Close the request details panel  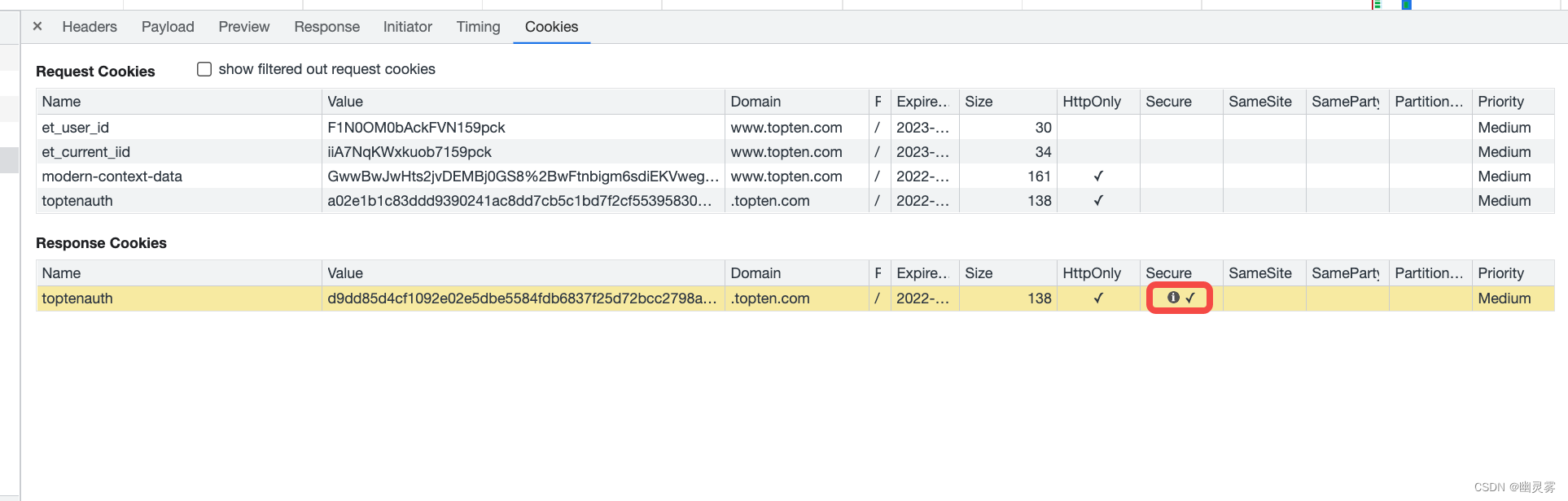pos(37,26)
